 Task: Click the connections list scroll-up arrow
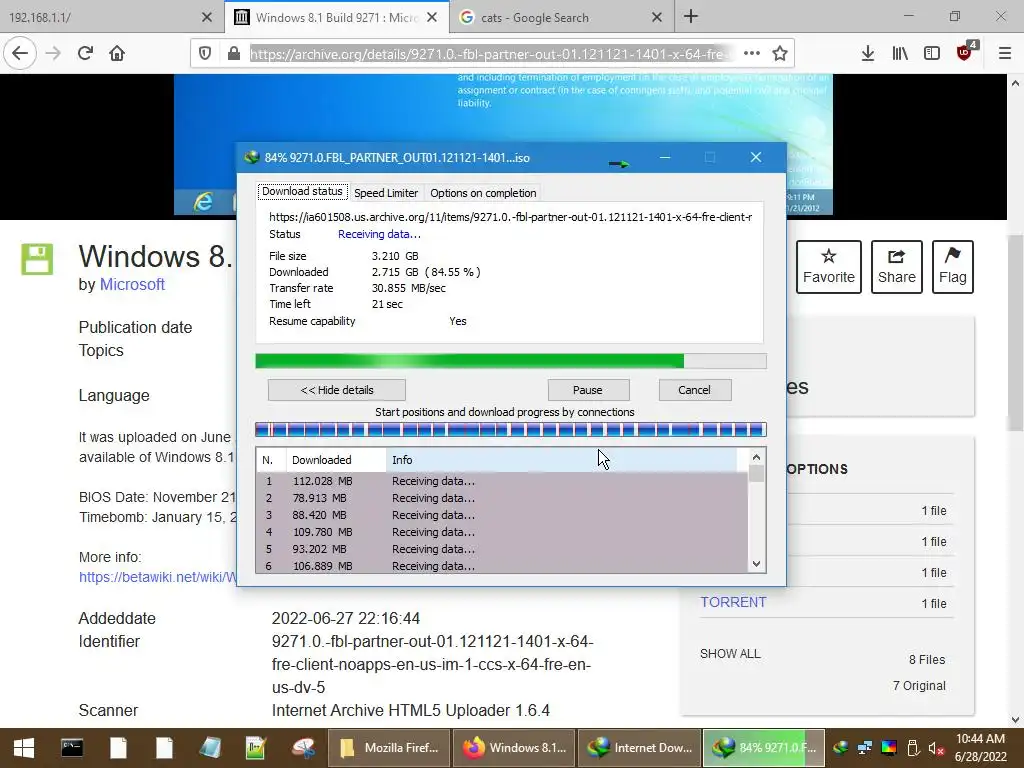point(756,458)
